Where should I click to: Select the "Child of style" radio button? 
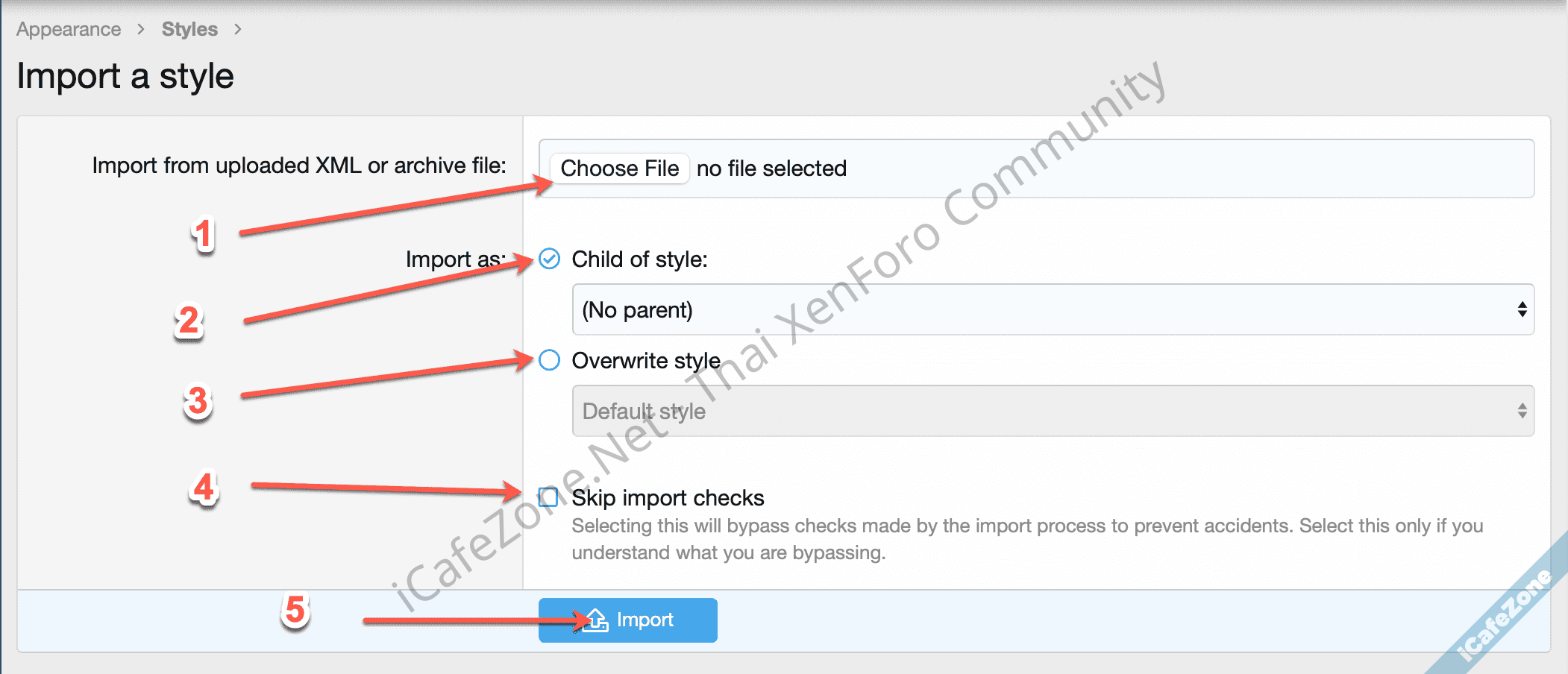point(550,259)
